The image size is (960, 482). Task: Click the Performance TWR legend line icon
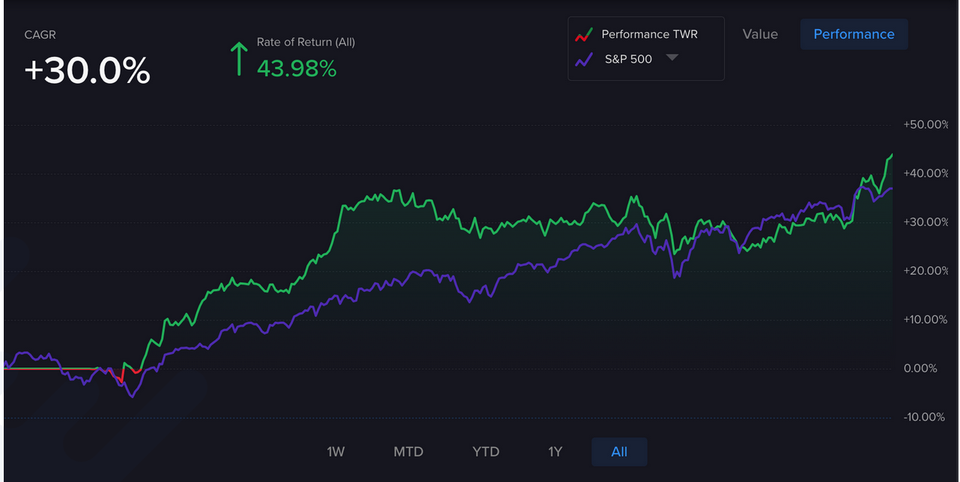pos(583,34)
